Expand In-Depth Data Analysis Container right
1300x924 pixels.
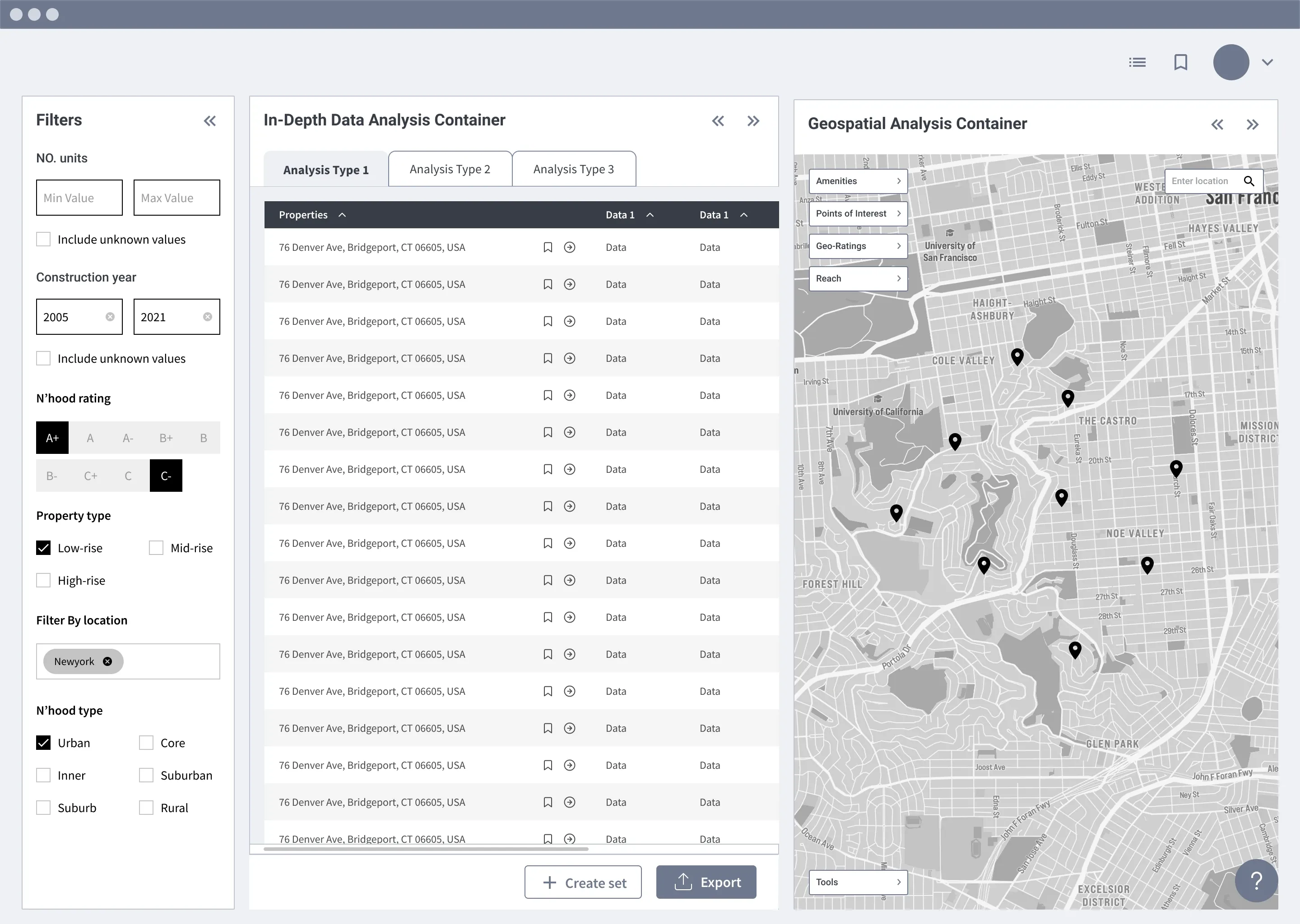(x=753, y=120)
